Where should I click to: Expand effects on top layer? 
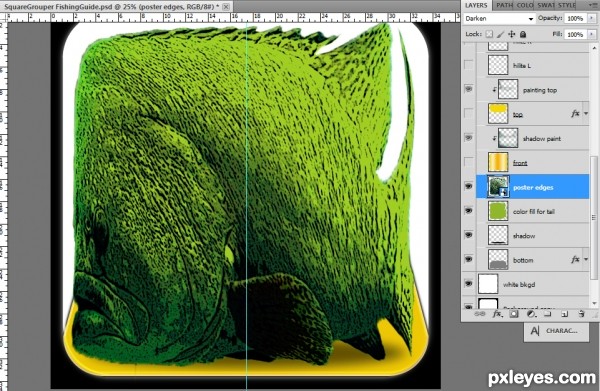[x=585, y=114]
